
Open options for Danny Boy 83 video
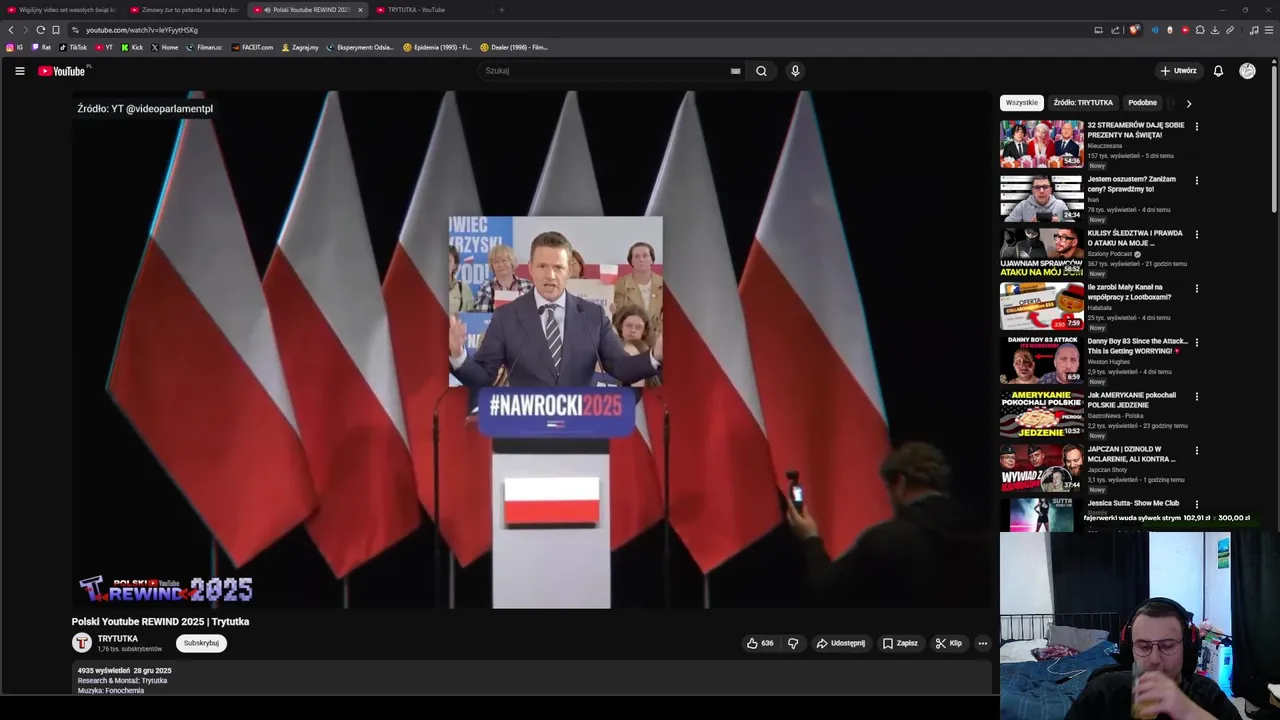coord(1196,342)
